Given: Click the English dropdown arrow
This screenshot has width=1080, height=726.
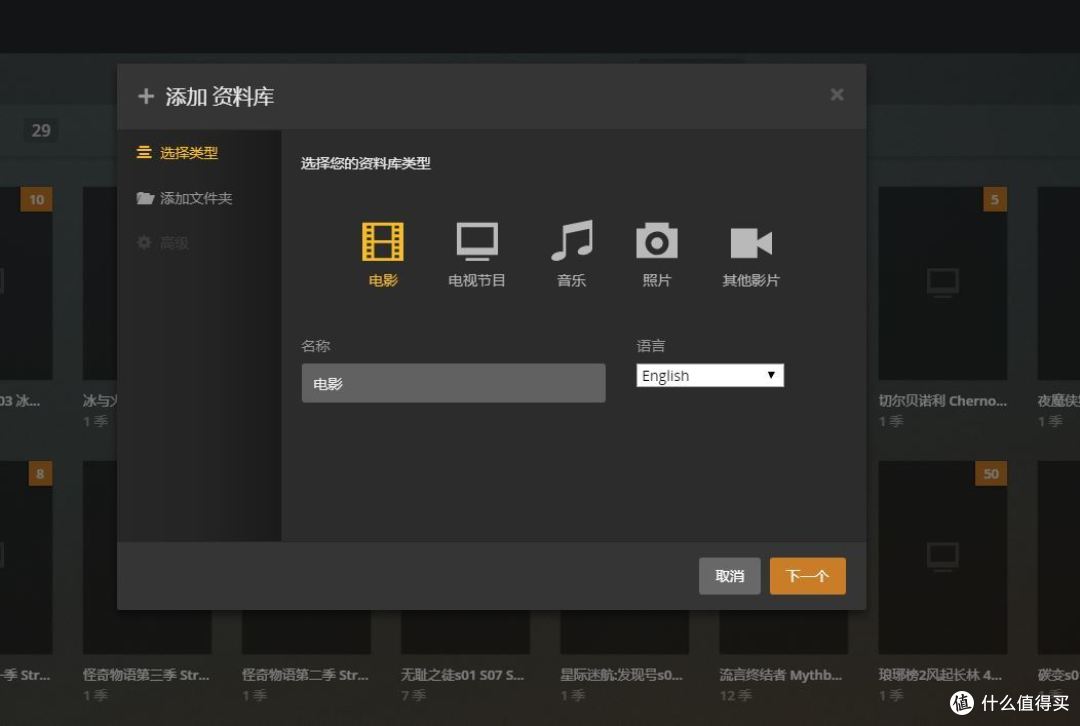Looking at the screenshot, I should [771, 375].
